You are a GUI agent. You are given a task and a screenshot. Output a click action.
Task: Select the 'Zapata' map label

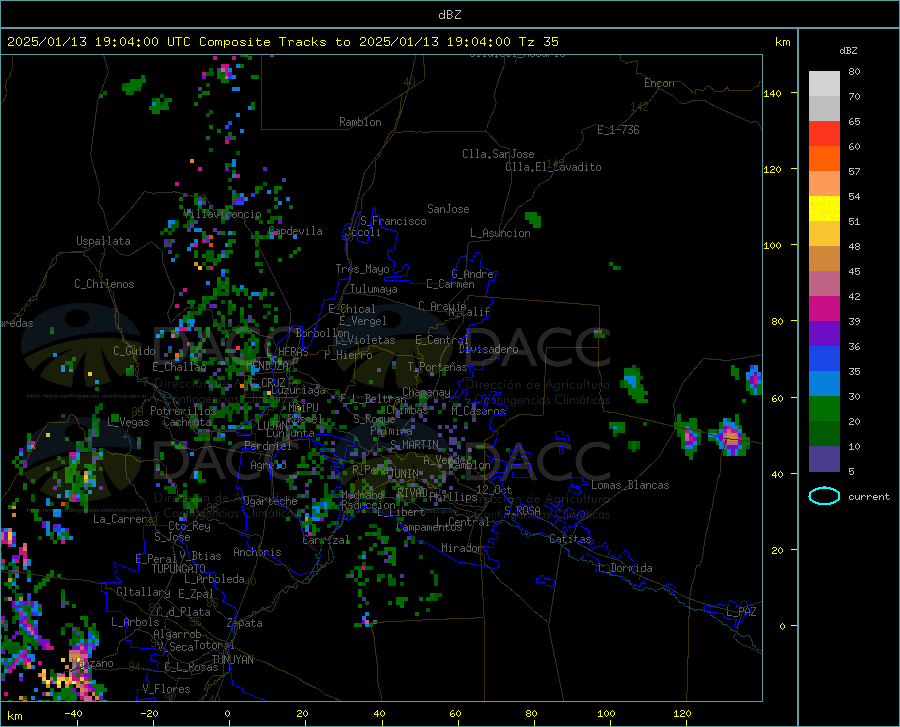pos(245,623)
